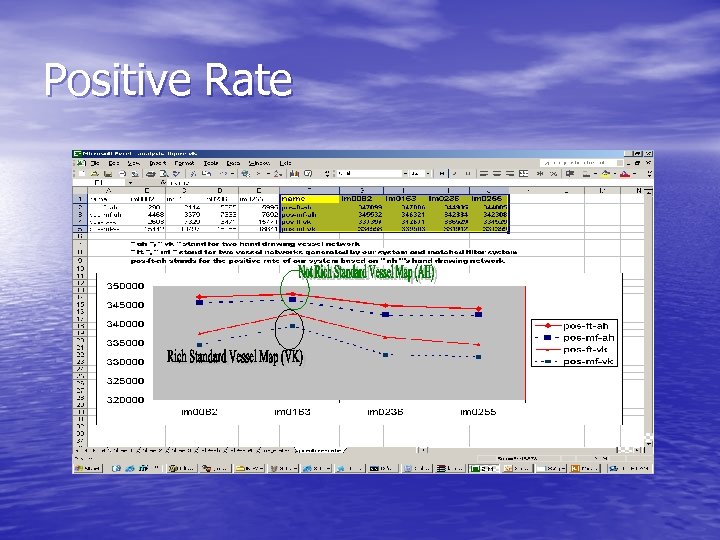Click 'Not Rich Standard Vessel Map (AH)' annotation

[x=367, y=272]
